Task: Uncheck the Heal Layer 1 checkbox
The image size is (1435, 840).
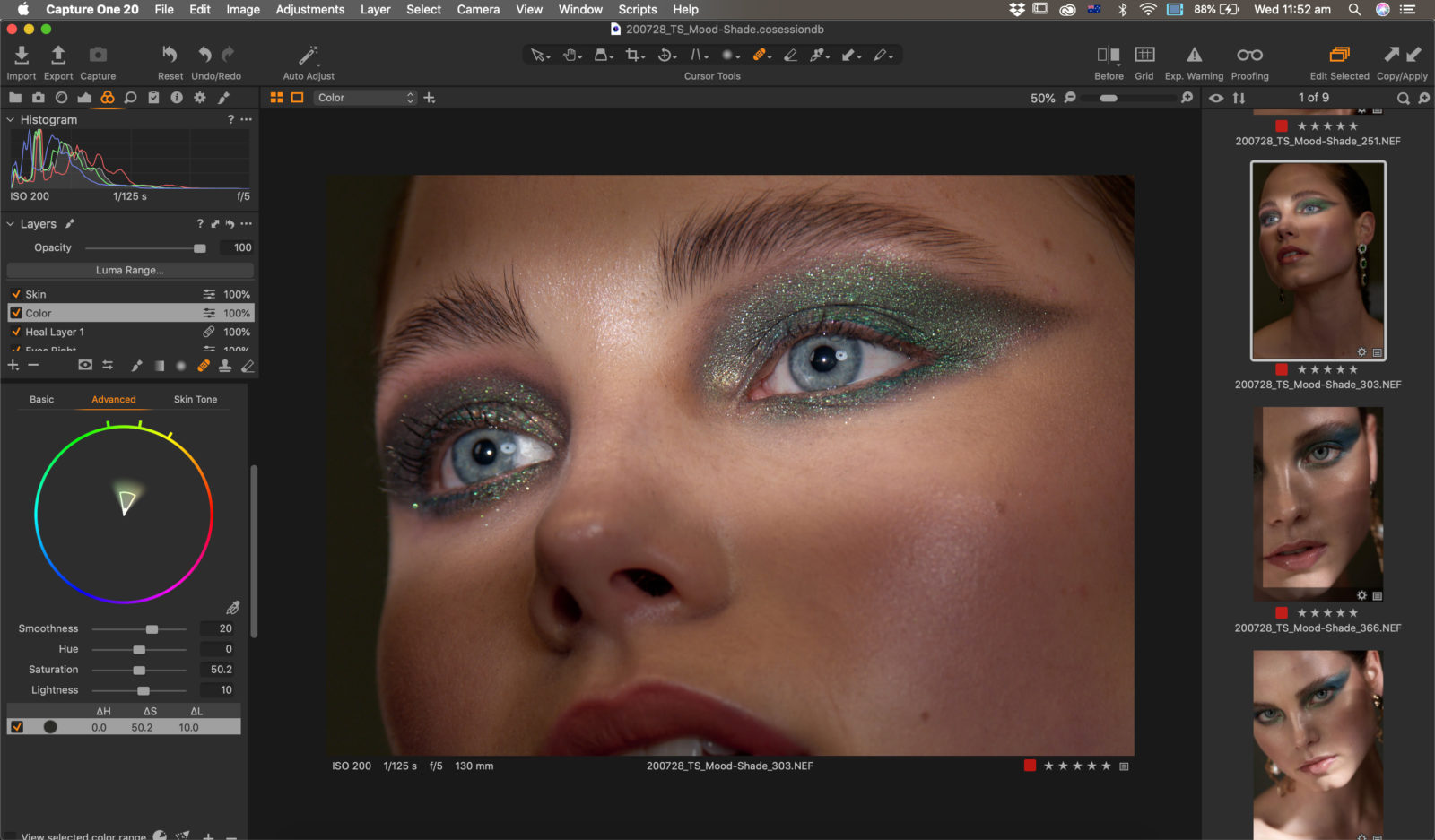Action: pyautogui.click(x=15, y=332)
